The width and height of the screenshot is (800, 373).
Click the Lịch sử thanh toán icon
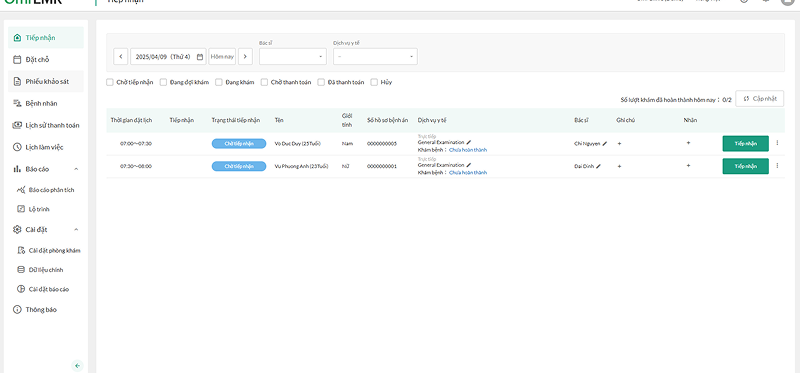coord(17,126)
